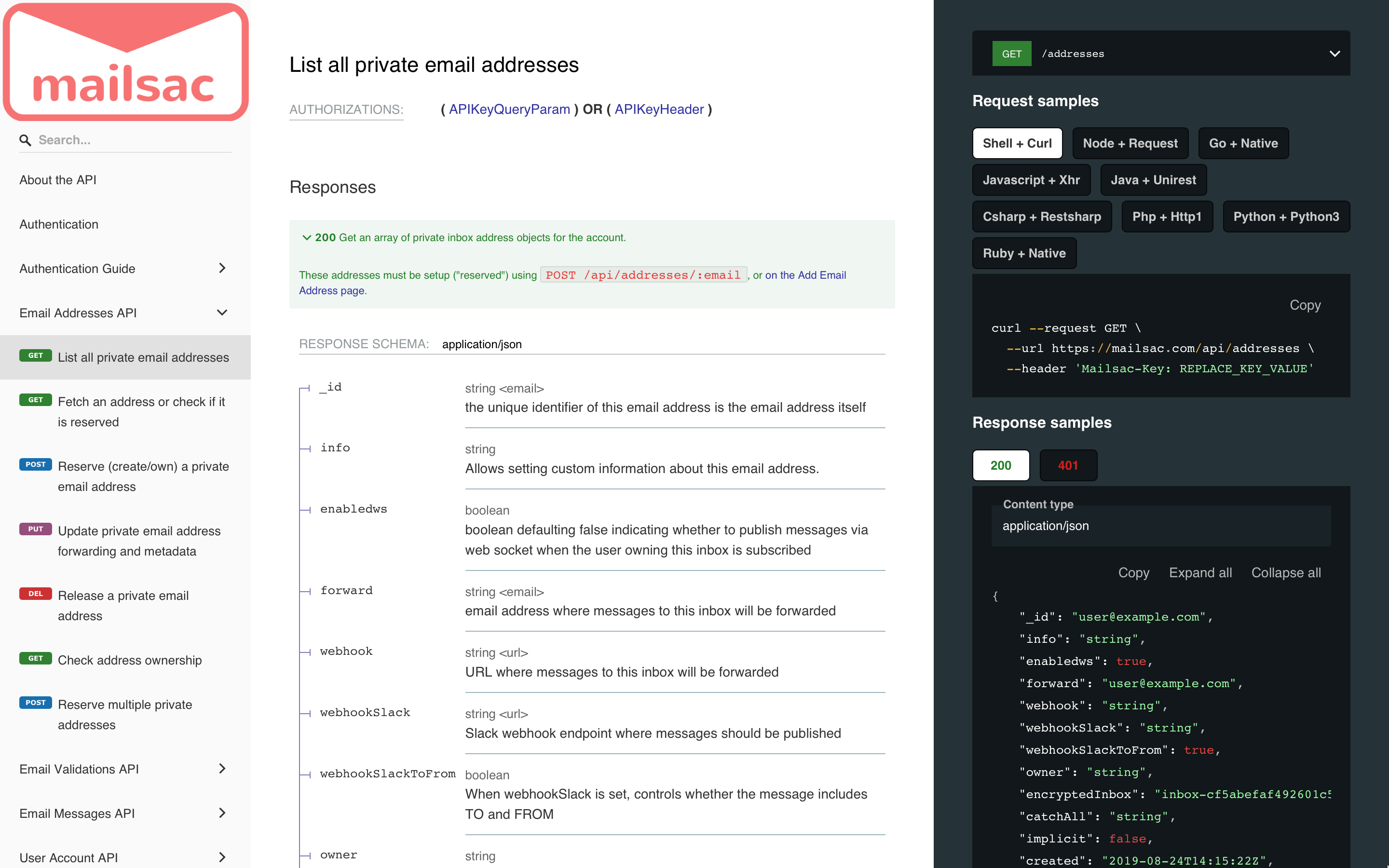Select the 401 response sample tab
This screenshot has height=868, width=1389.
pos(1068,465)
